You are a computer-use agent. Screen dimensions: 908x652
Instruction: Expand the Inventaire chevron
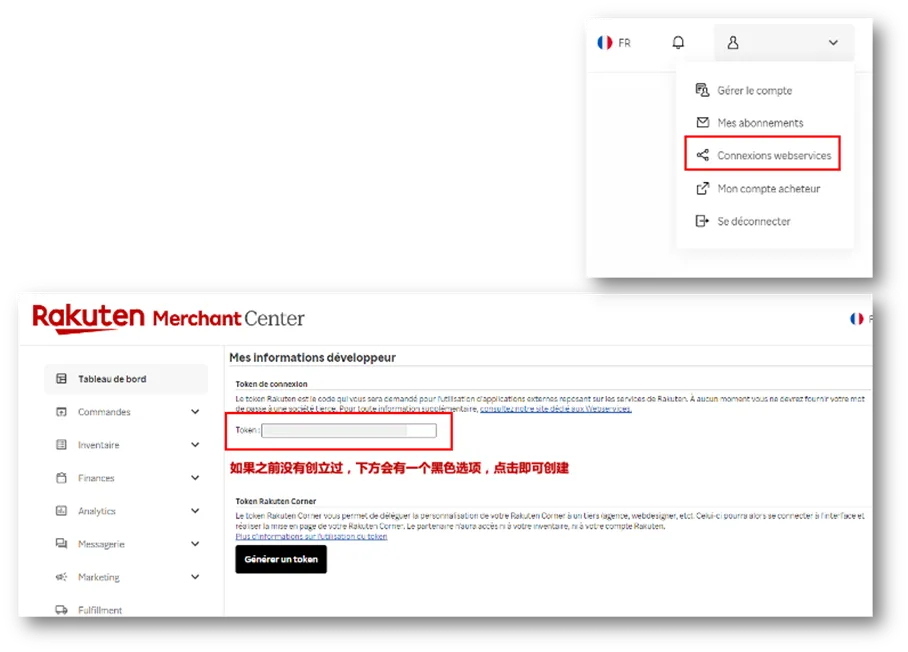[195, 445]
